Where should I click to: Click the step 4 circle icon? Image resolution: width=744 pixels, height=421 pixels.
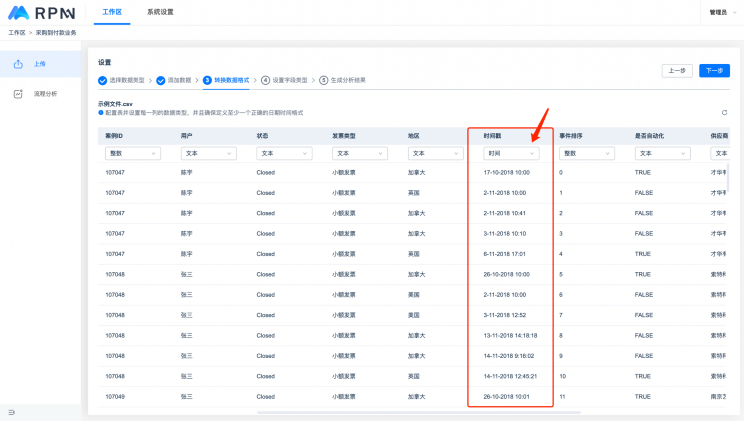(x=266, y=80)
